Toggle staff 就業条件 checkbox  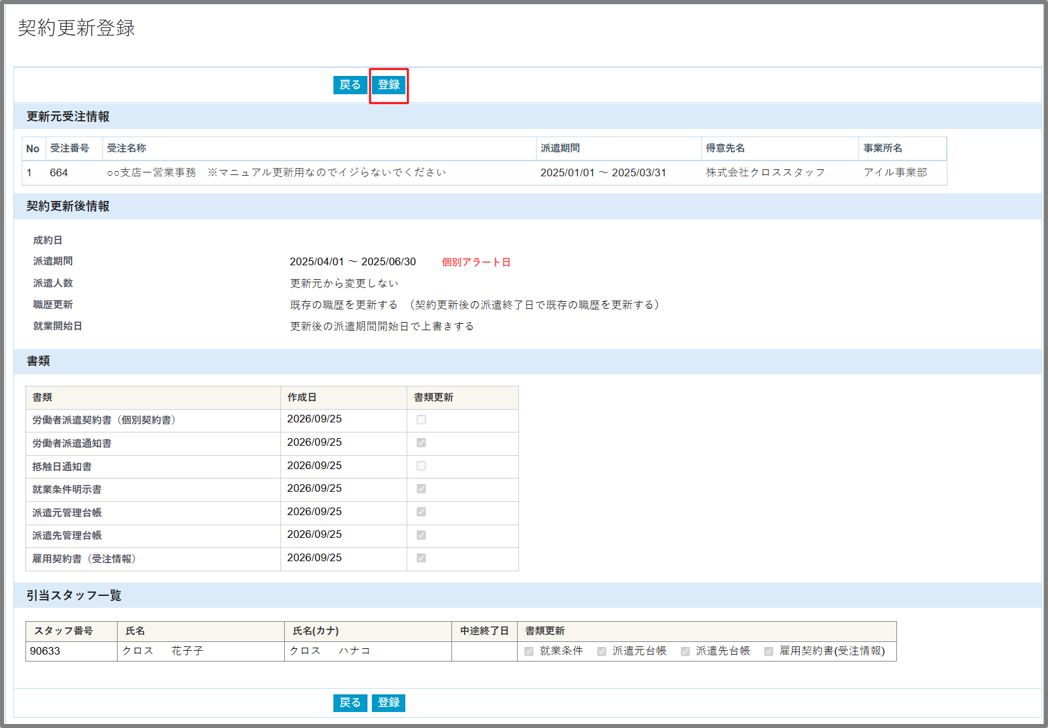click(x=529, y=651)
